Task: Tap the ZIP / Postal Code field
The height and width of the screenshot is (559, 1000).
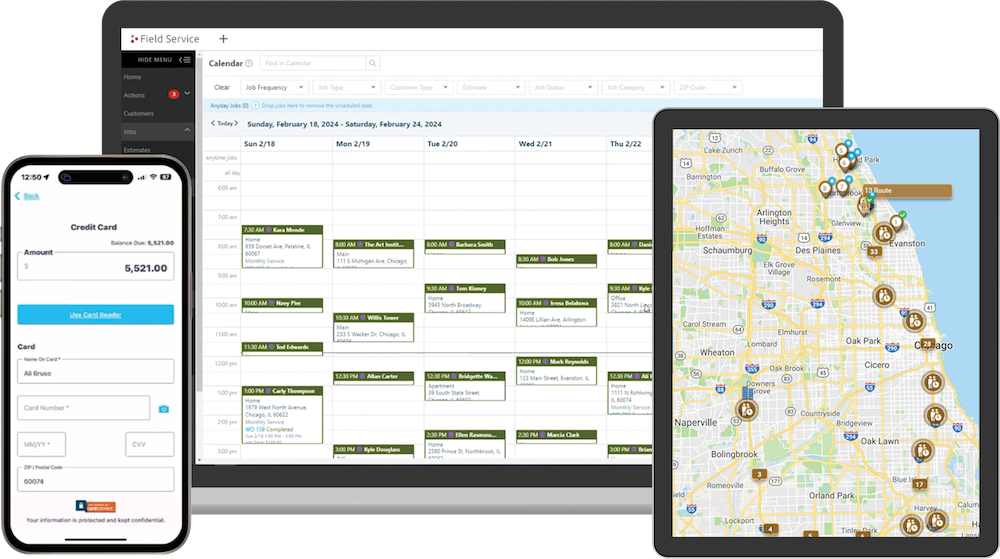Action: 96,479
